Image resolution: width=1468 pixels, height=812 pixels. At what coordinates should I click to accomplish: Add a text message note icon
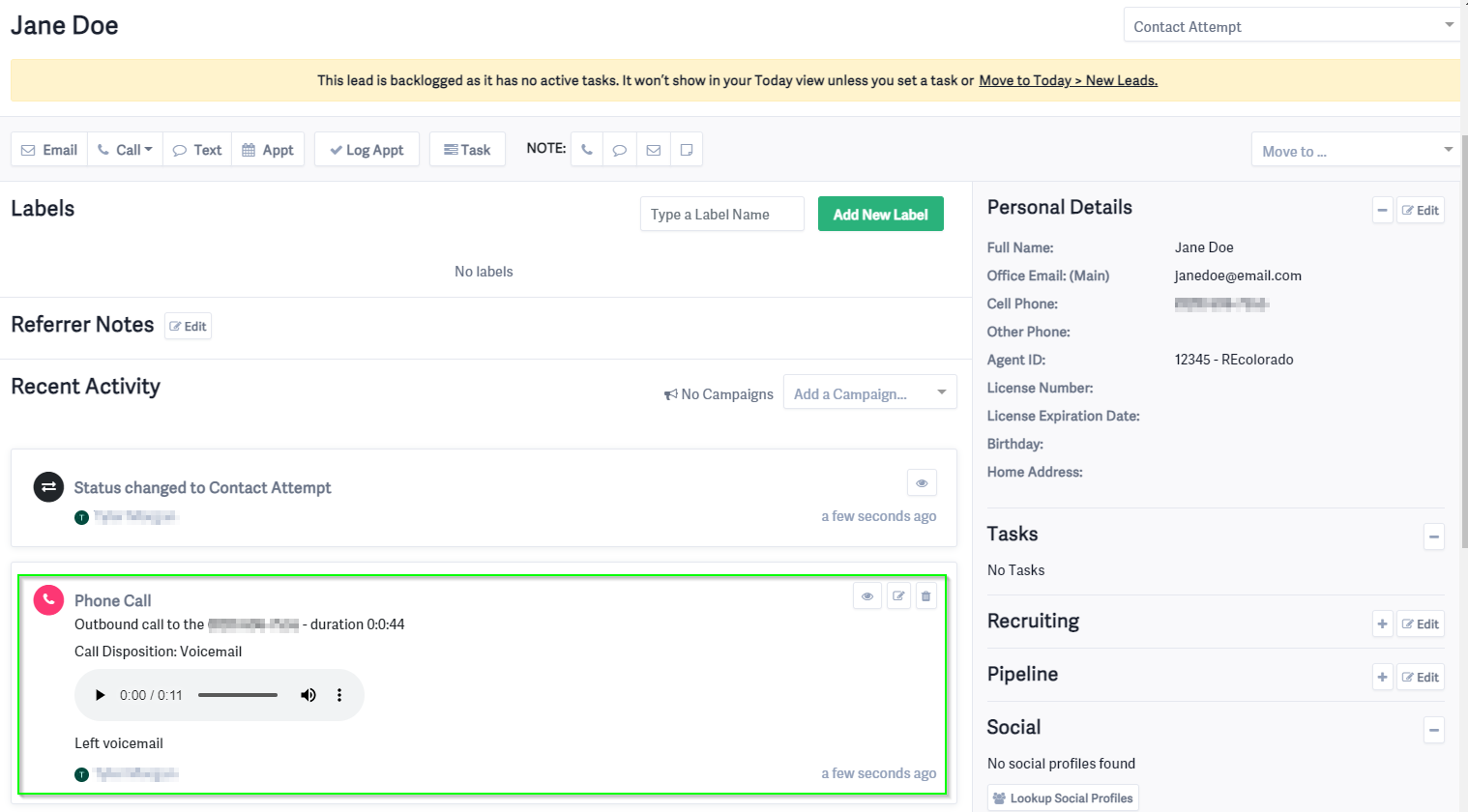[x=620, y=150]
